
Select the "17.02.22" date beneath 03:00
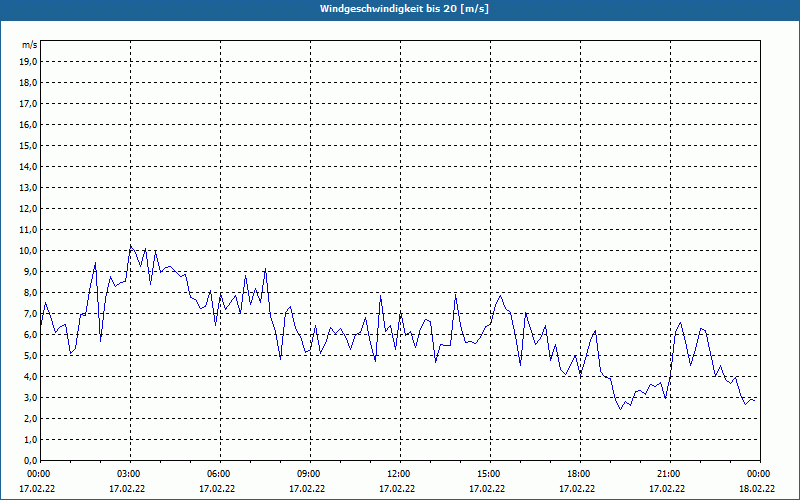(x=127, y=489)
